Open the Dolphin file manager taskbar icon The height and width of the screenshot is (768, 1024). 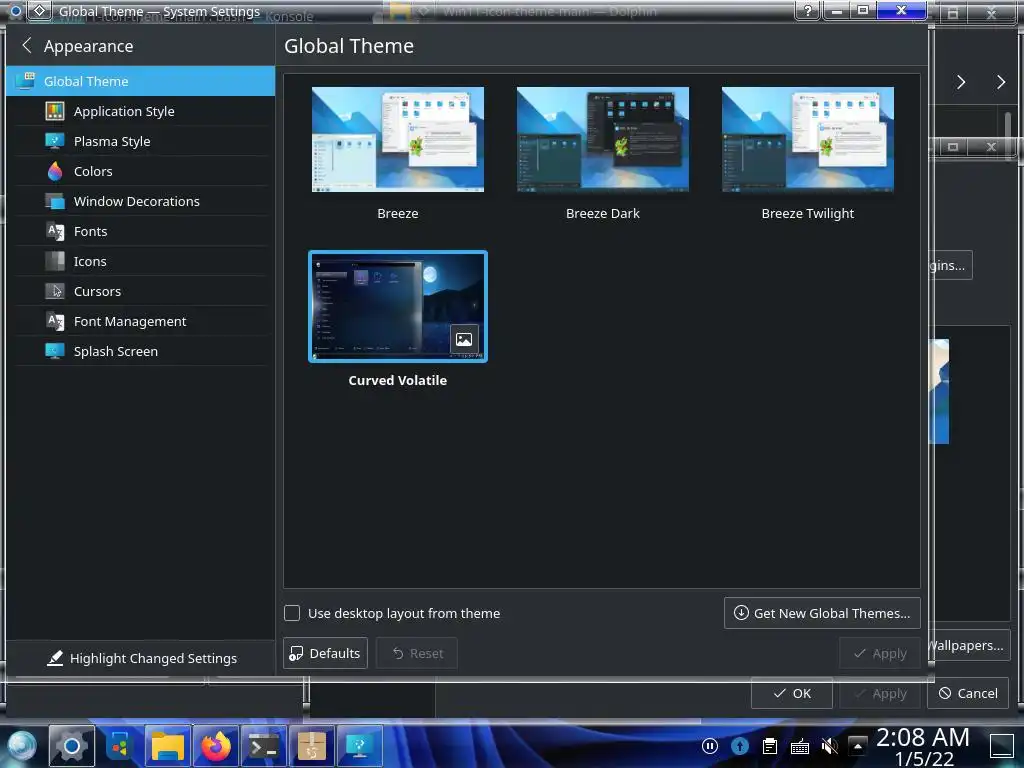click(168, 746)
